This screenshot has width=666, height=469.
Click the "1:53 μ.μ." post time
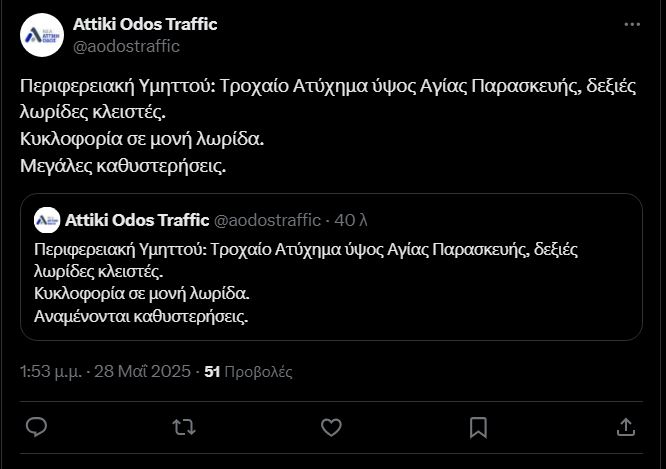(52, 371)
